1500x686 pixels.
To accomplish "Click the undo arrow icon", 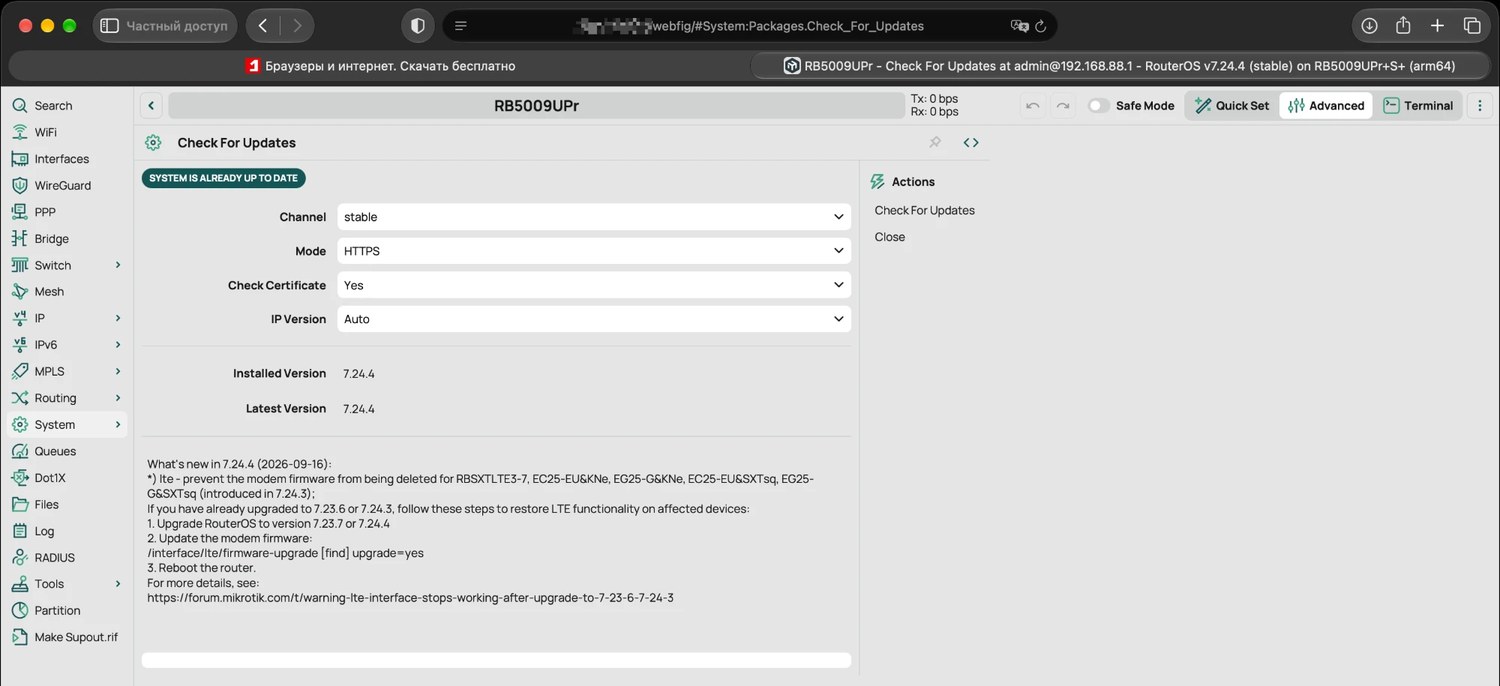I will click(1033, 105).
